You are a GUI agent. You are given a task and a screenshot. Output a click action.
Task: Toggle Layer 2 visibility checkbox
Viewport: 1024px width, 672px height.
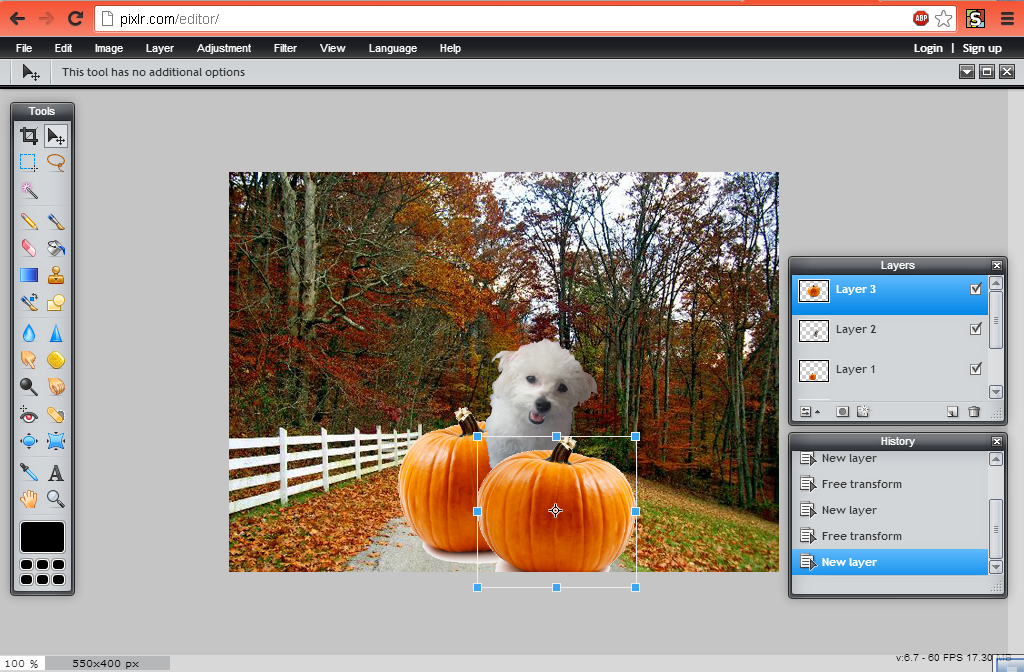[976, 329]
